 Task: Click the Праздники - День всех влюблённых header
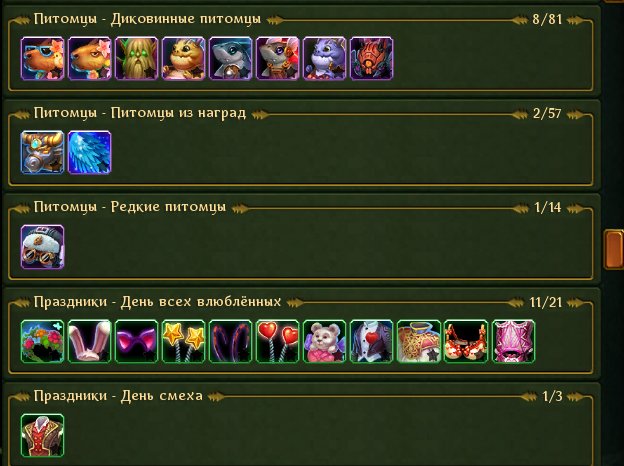coord(157,302)
